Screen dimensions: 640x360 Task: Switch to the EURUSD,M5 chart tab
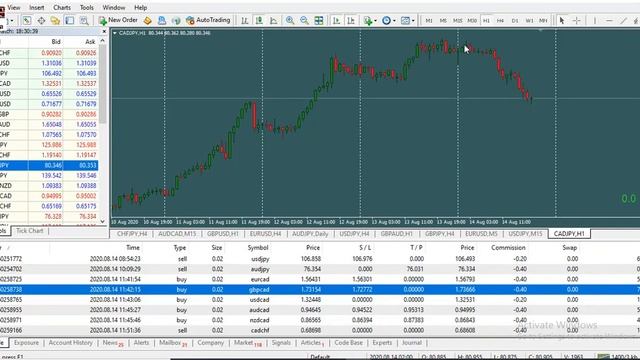pyautogui.click(x=481, y=234)
